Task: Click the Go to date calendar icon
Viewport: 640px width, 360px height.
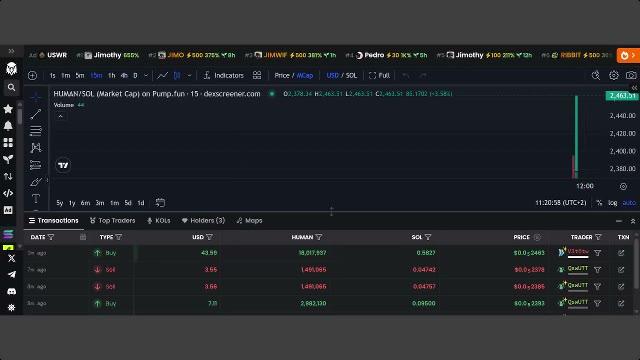Action: tap(160, 202)
